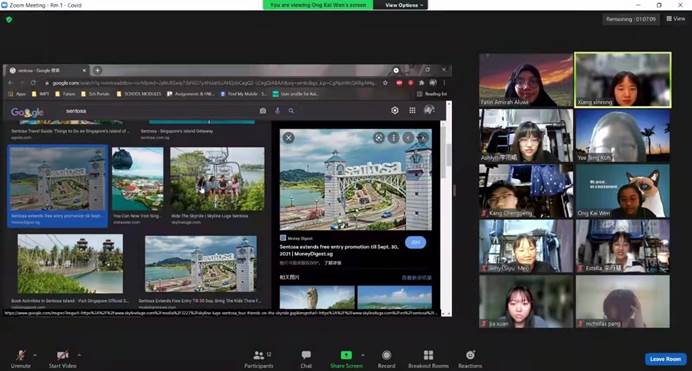The height and width of the screenshot is (371, 692).
Task: Select the sentosa Google browser tab
Action: tap(47, 70)
